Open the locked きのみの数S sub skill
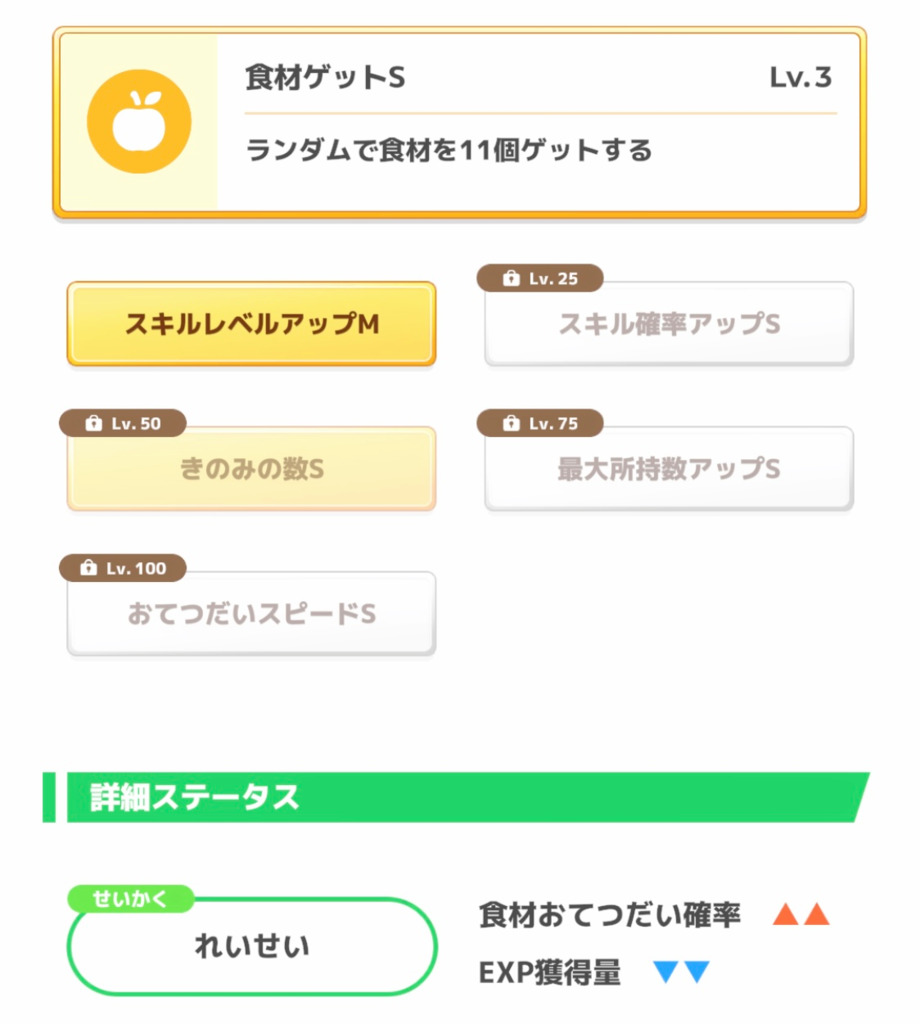The height and width of the screenshot is (1024, 920). pos(251,470)
